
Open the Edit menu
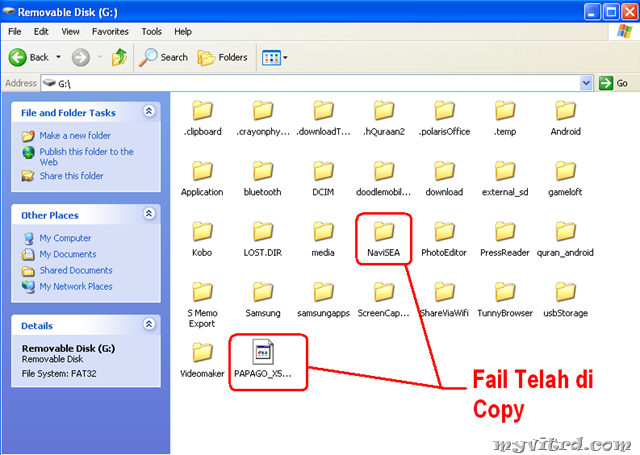tap(41, 31)
